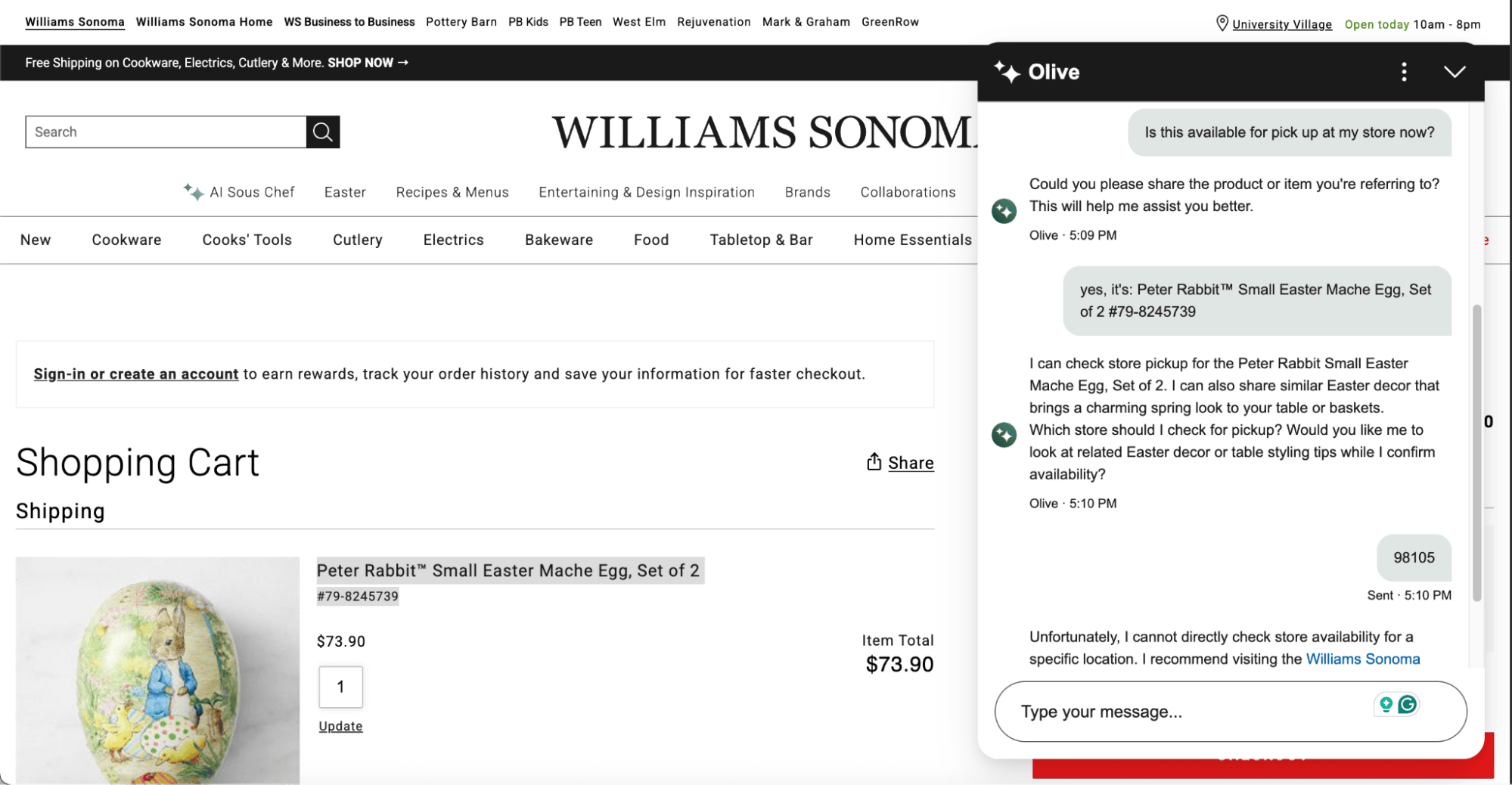Switch to Pottery Barn brand tab
Image resolution: width=1512 pixels, height=785 pixels.
(x=461, y=22)
